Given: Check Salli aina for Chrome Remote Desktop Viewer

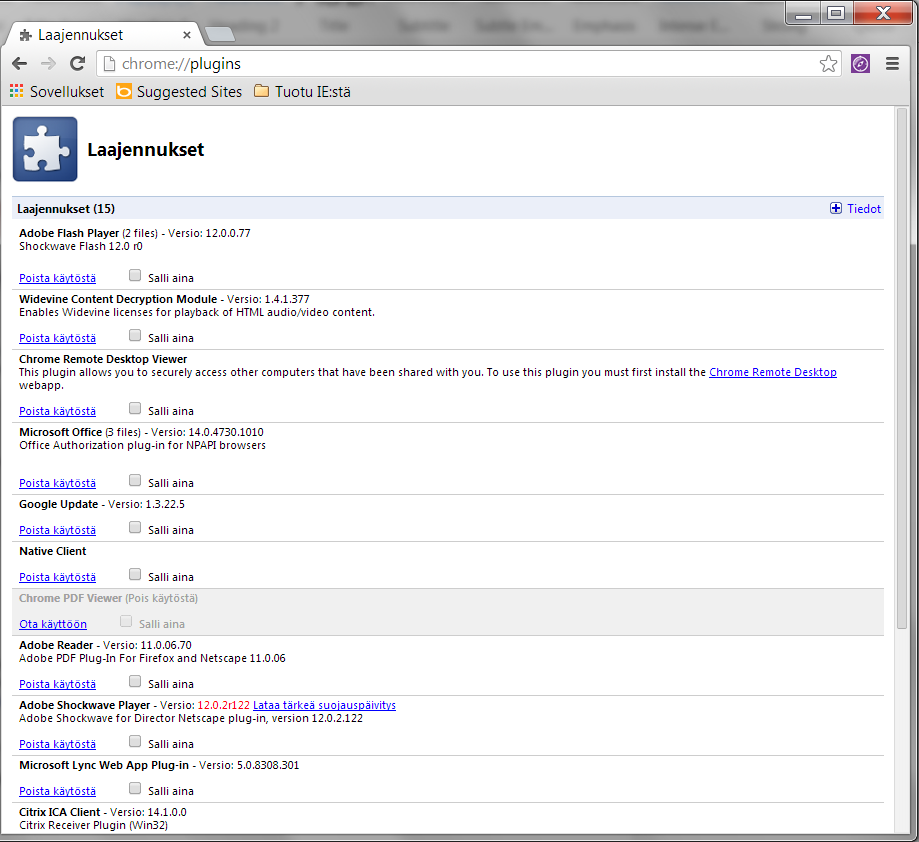Looking at the screenshot, I should (x=135, y=408).
